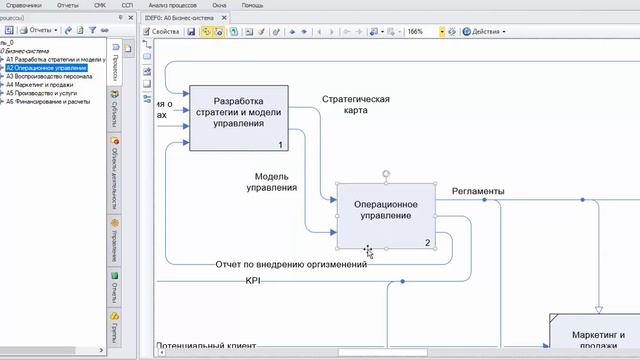Select the Операционное управление process block
The width and height of the screenshot is (640, 360).
coord(386,216)
